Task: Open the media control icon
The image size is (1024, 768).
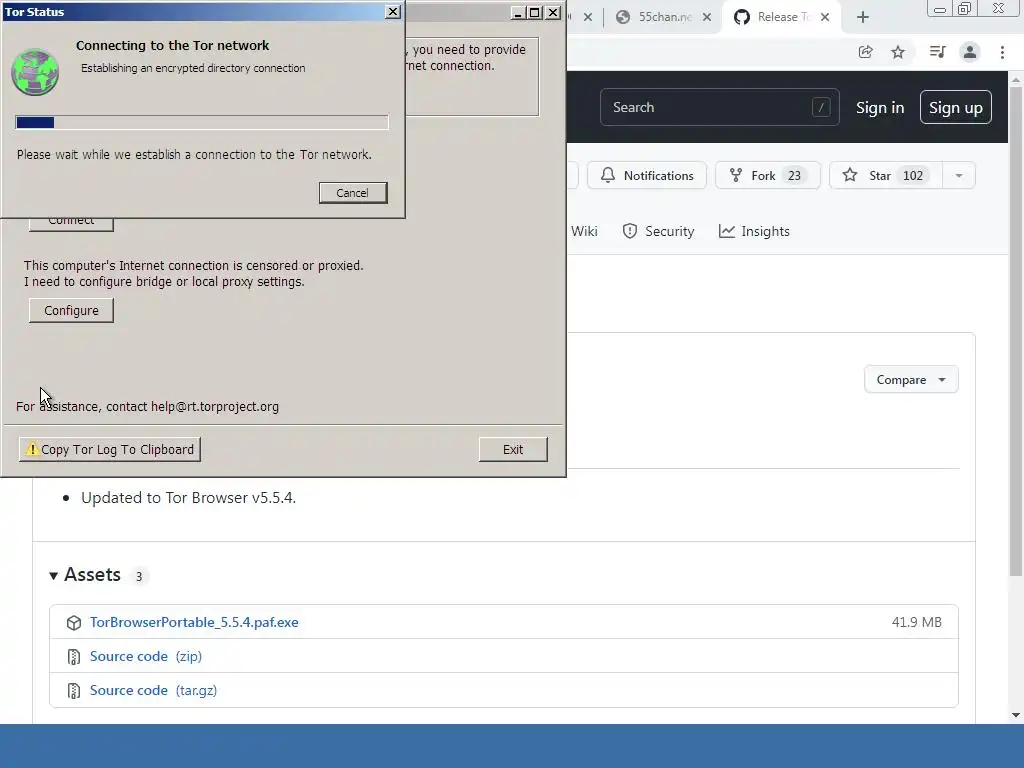Action: [x=937, y=52]
